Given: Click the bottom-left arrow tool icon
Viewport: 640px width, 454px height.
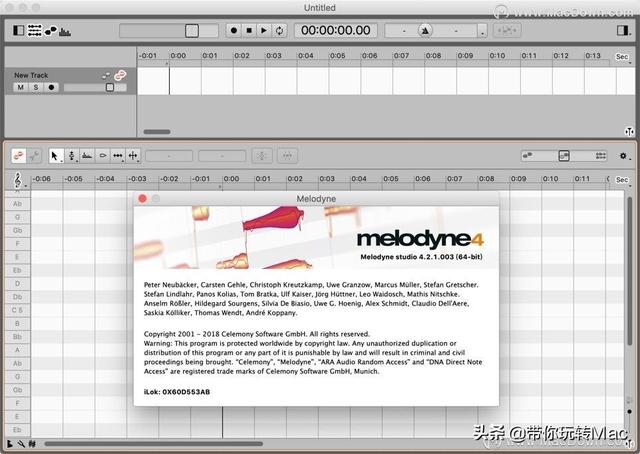Looking at the screenshot, I should pyautogui.click(x=10, y=444).
